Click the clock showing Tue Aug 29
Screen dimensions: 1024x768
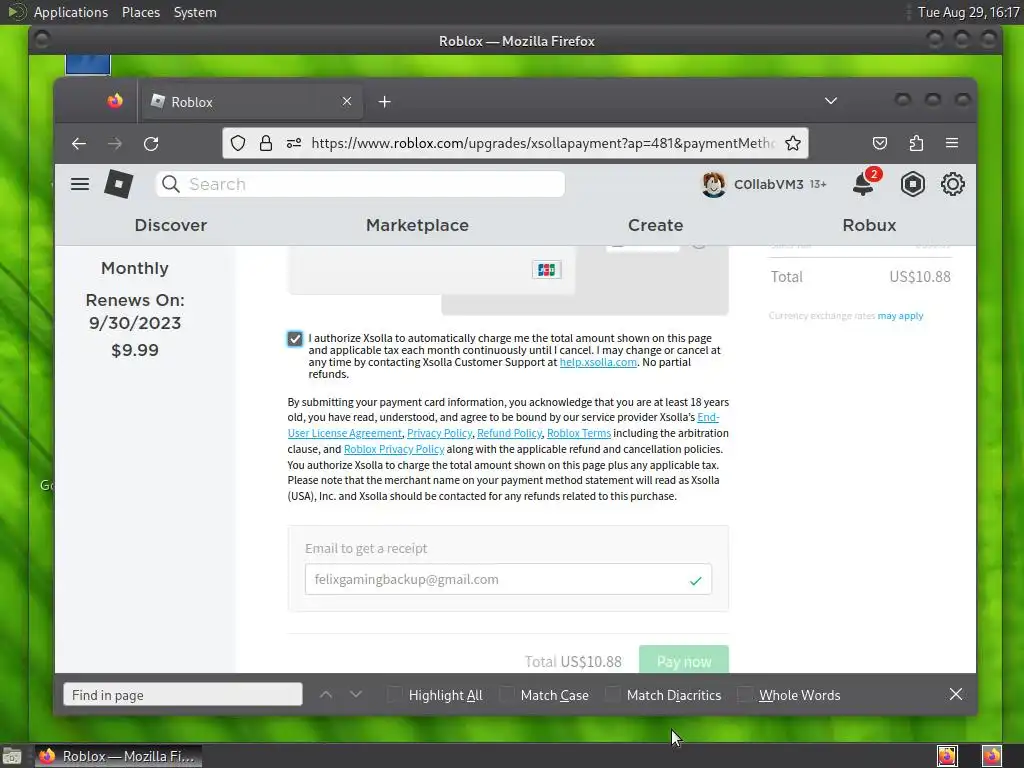[968, 12]
